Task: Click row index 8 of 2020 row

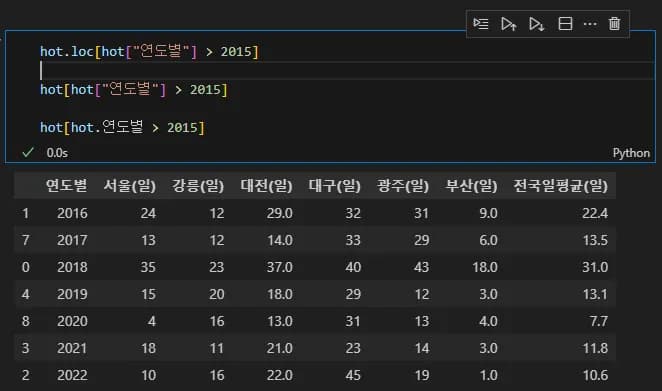Action: click(26, 321)
